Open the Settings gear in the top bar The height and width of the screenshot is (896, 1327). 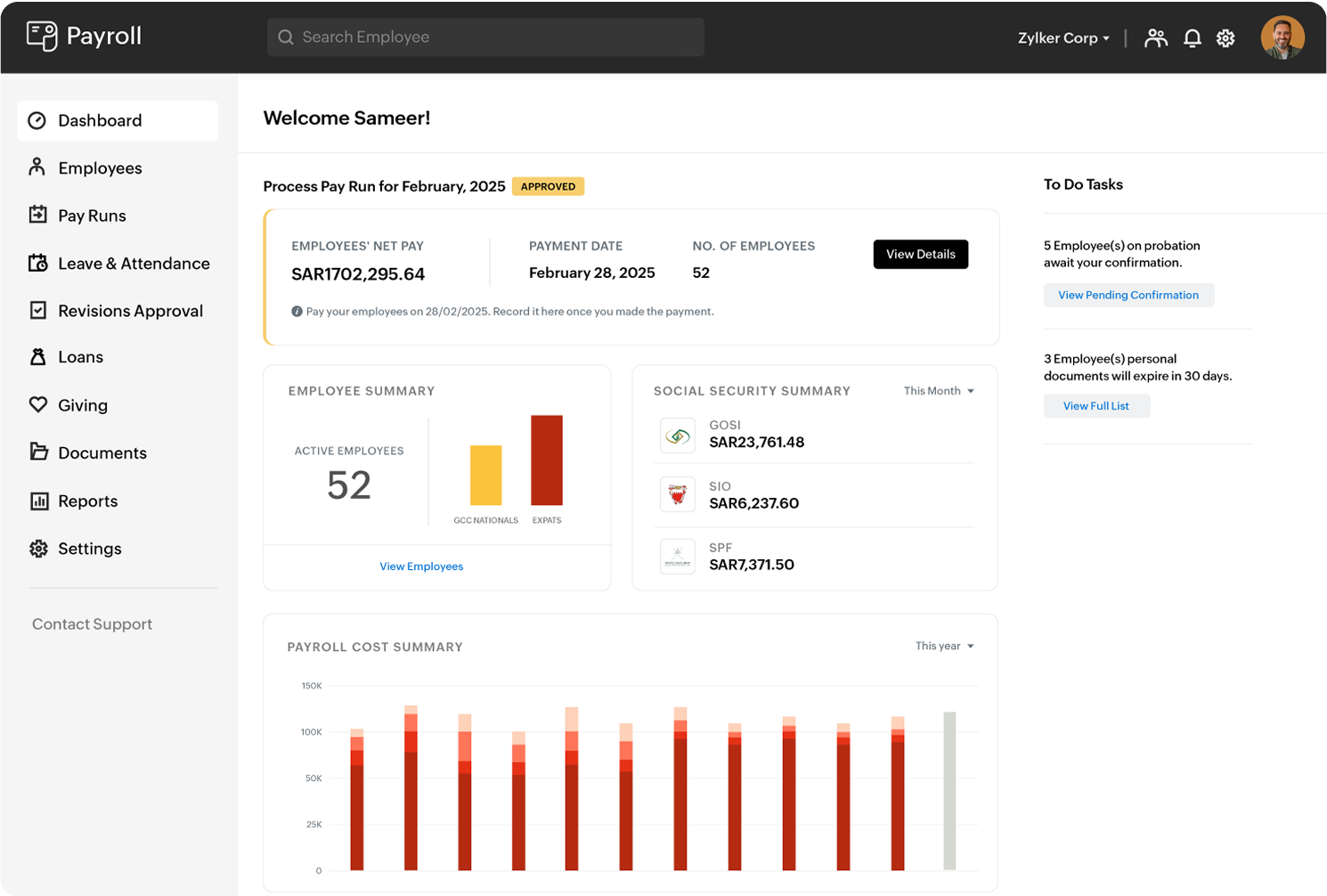click(x=1225, y=37)
